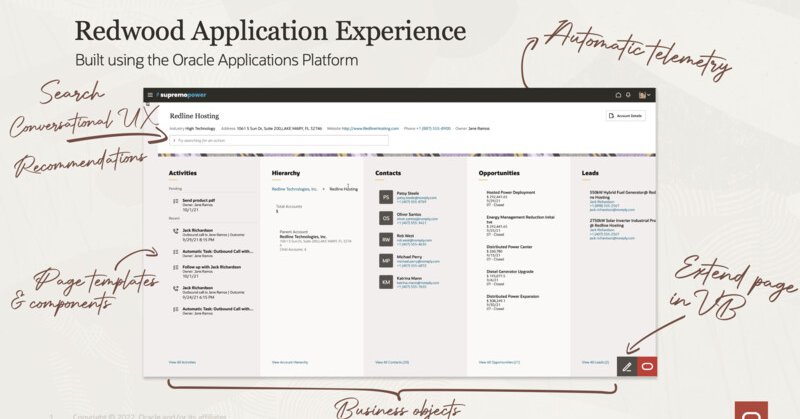The image size is (800, 419).
Task: Open Hosted Power Deployment opportunity
Action: (x=511, y=192)
